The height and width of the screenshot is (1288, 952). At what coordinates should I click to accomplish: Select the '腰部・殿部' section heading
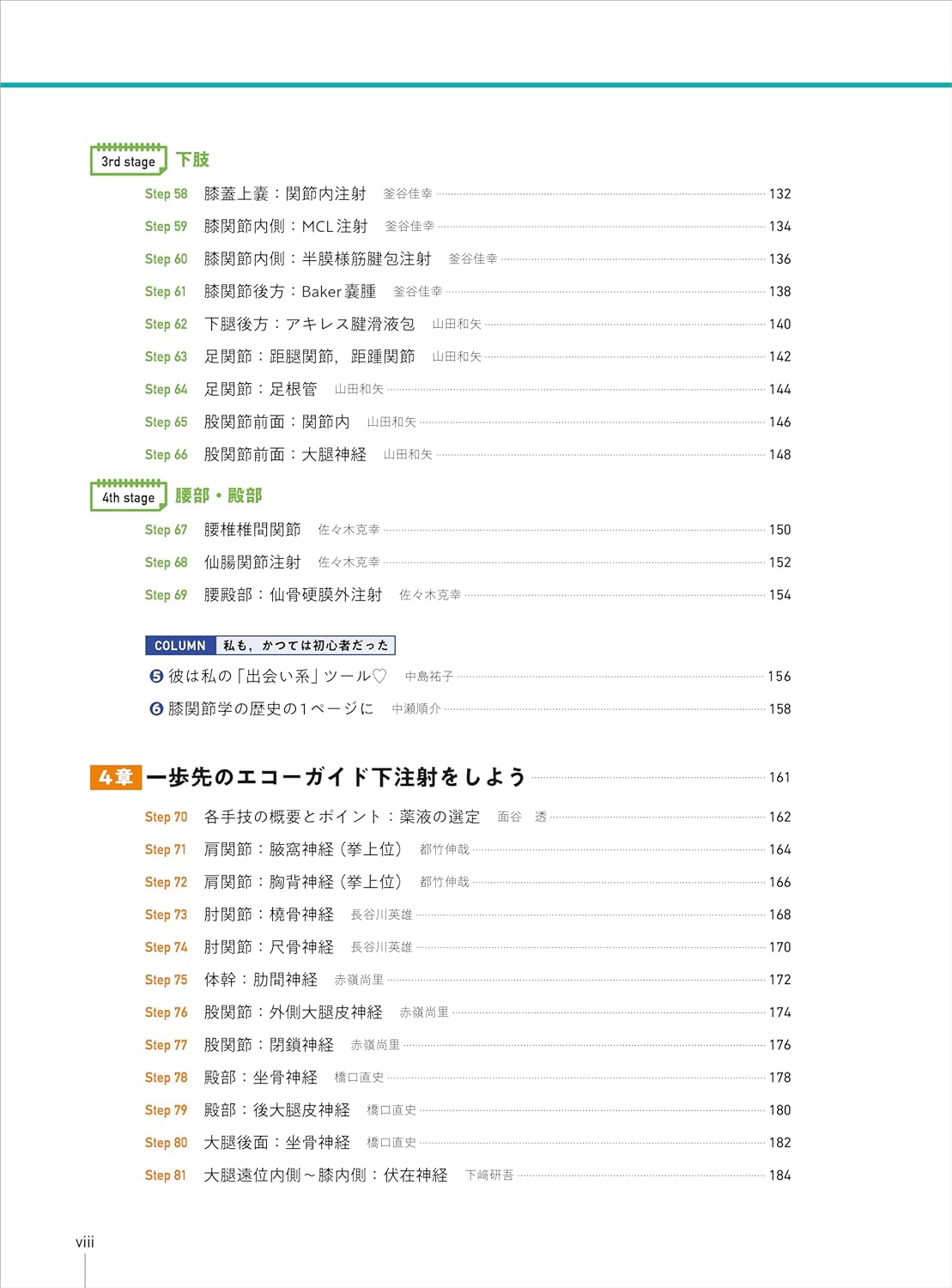tap(218, 495)
